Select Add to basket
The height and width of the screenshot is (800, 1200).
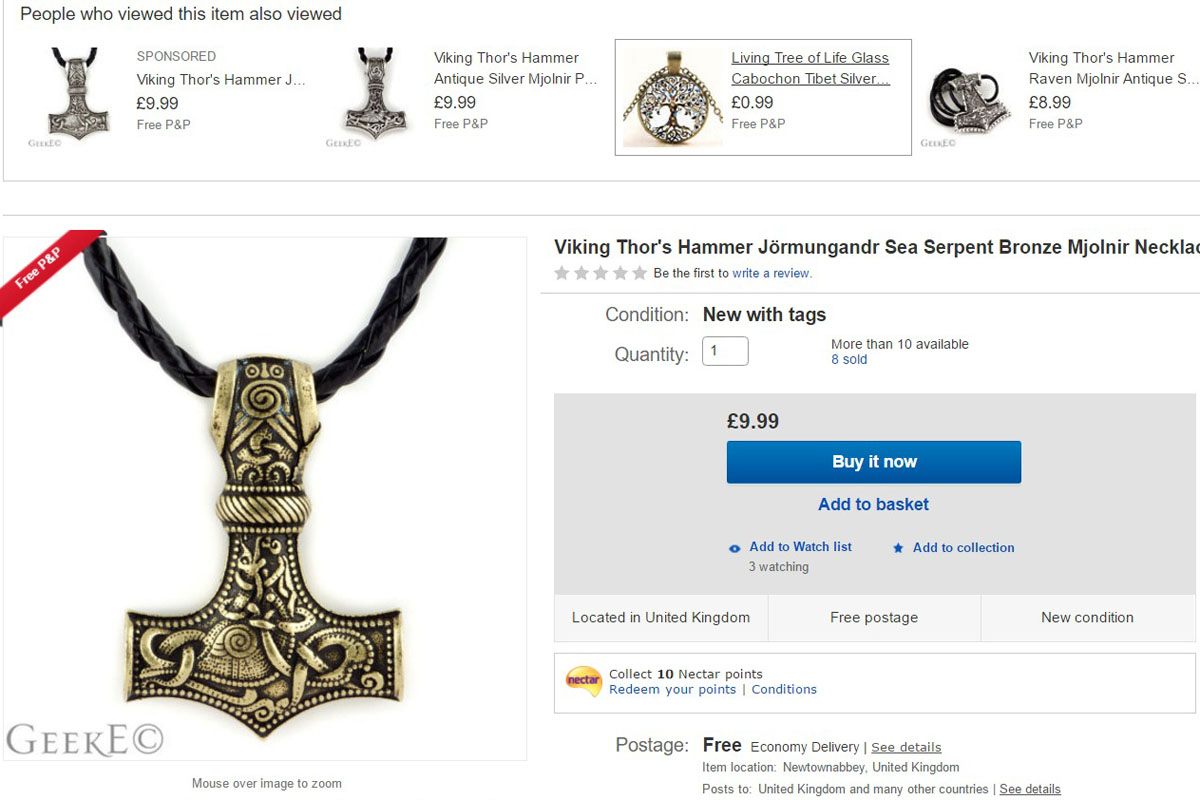(x=872, y=504)
